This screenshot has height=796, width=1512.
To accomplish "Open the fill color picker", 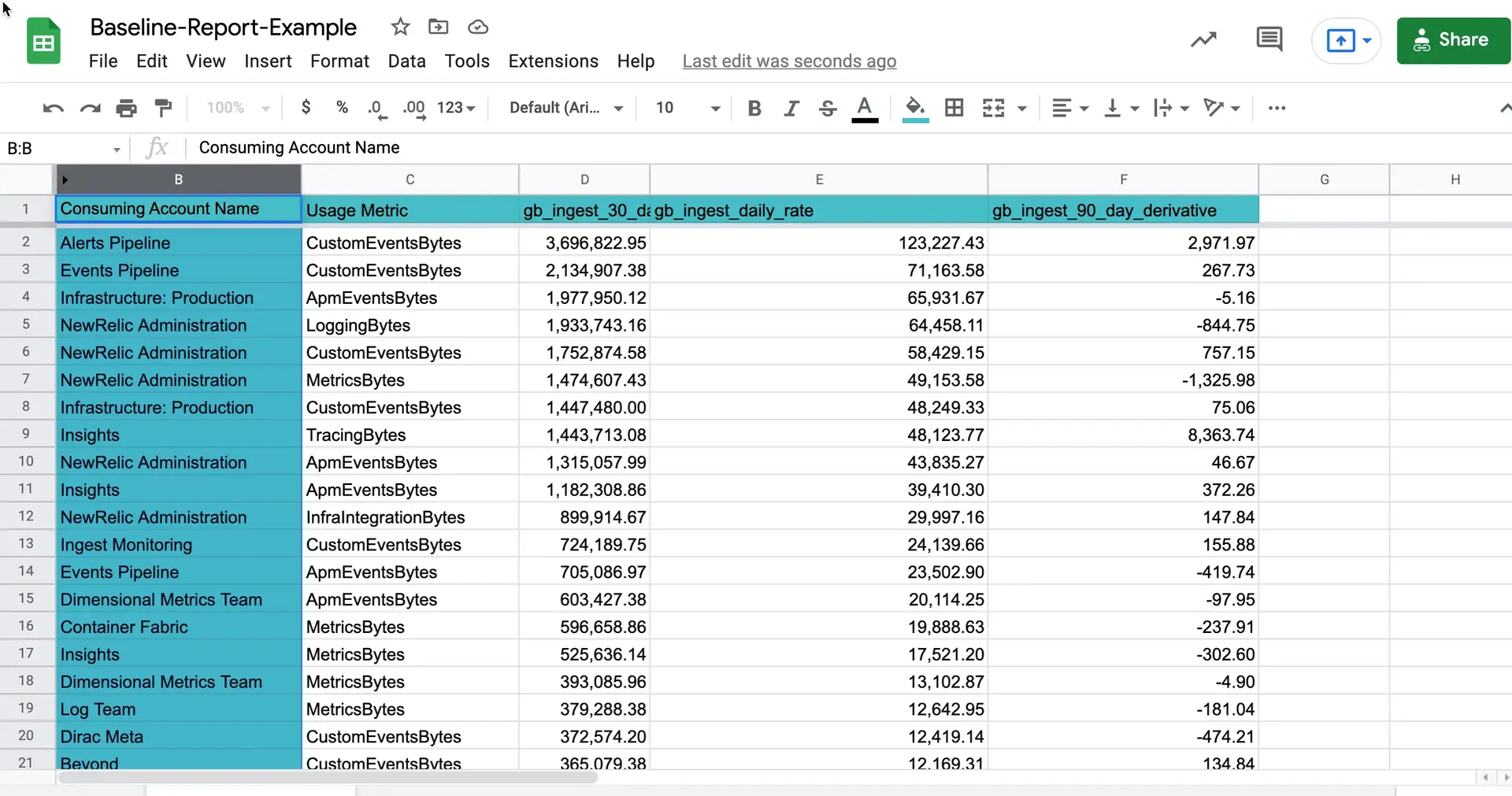I will [x=914, y=108].
